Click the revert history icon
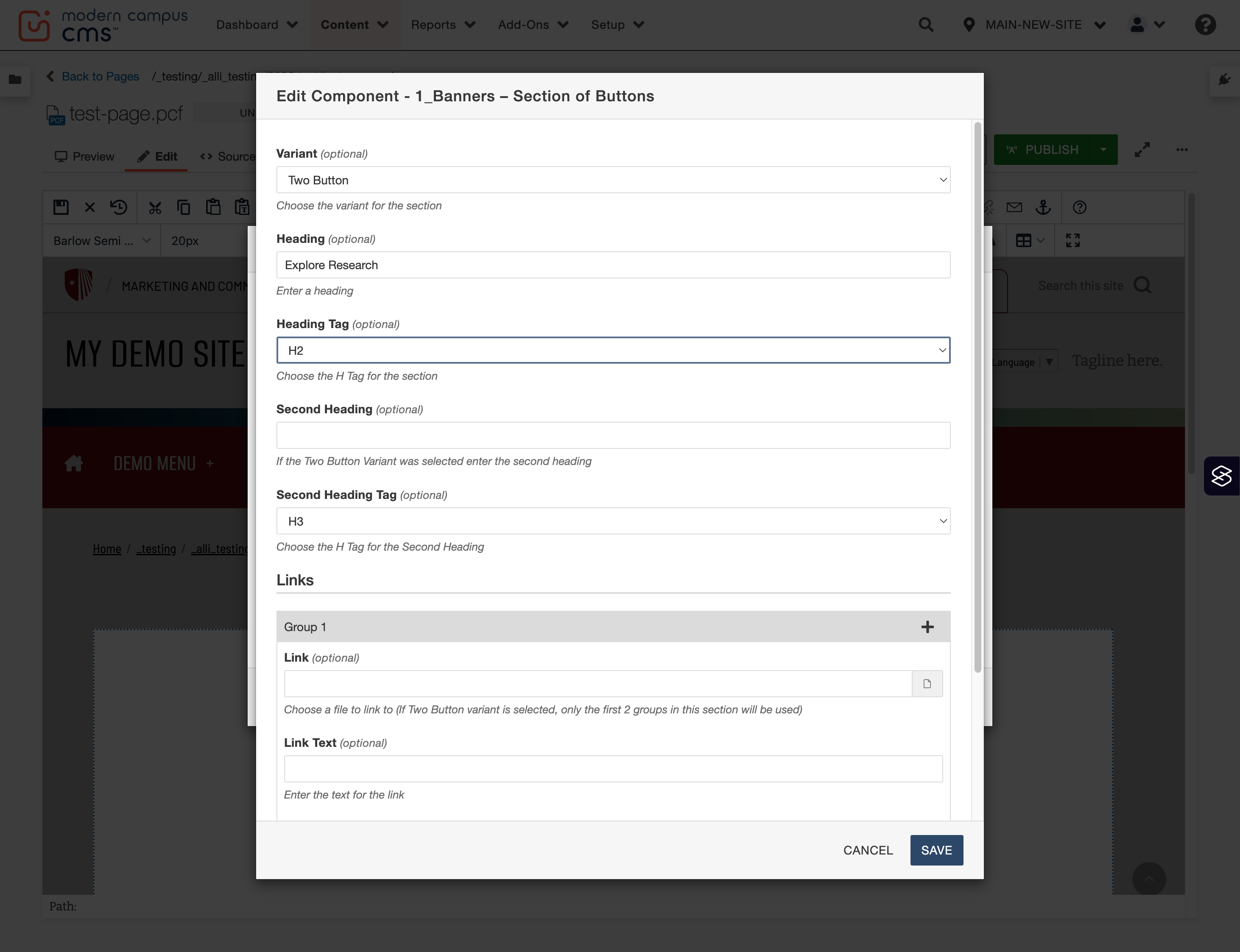Screen dimensions: 1240x952 tap(118, 207)
